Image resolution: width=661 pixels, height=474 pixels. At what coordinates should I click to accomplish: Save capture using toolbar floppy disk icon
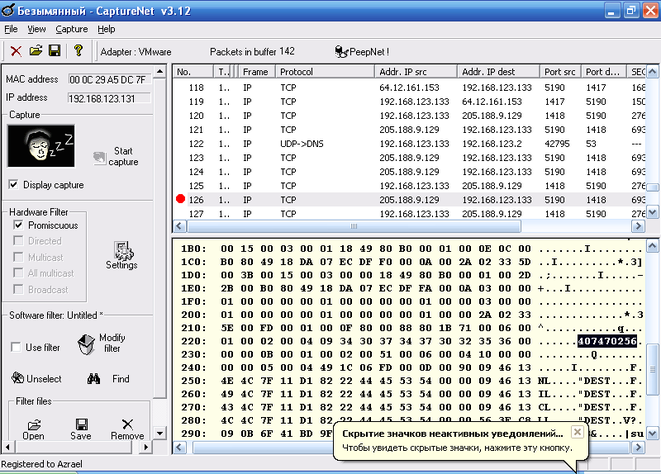coord(55,51)
